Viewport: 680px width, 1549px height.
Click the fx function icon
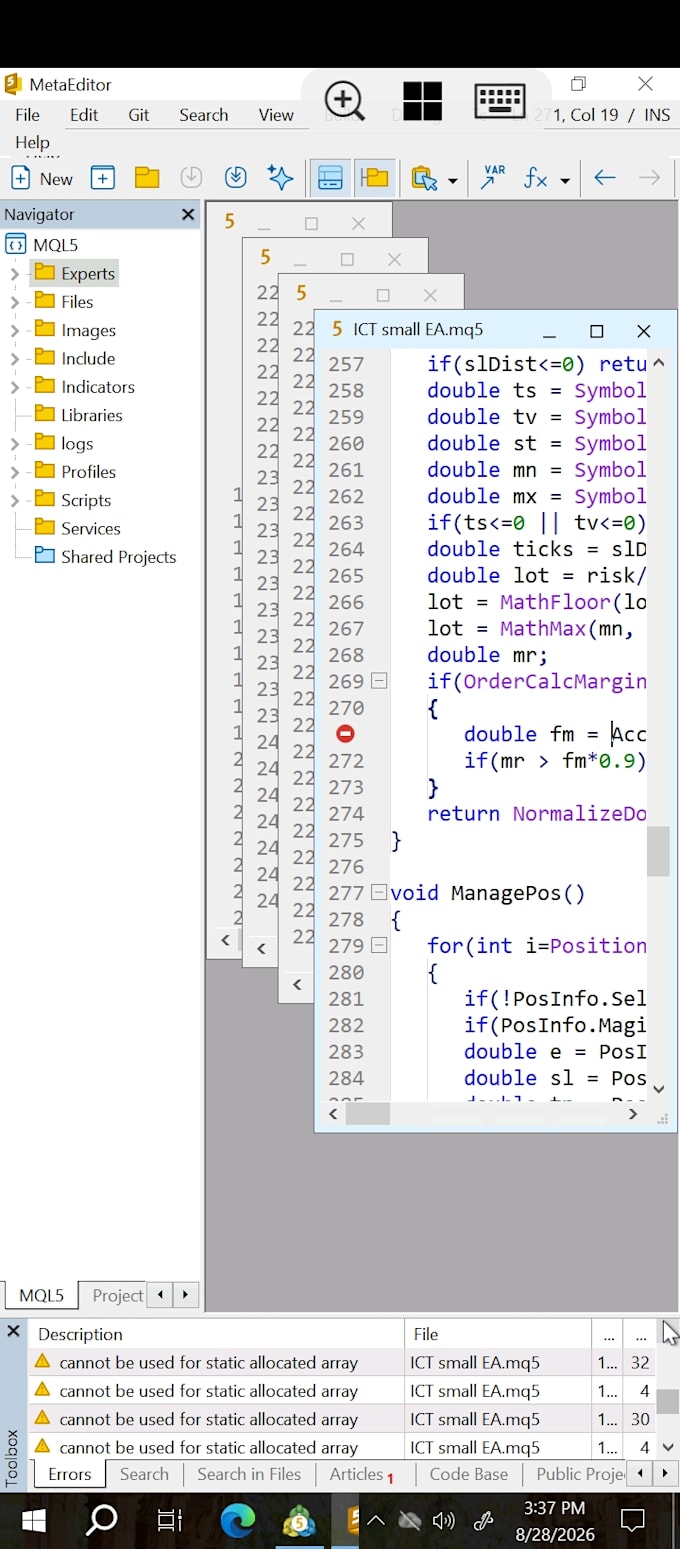537,179
